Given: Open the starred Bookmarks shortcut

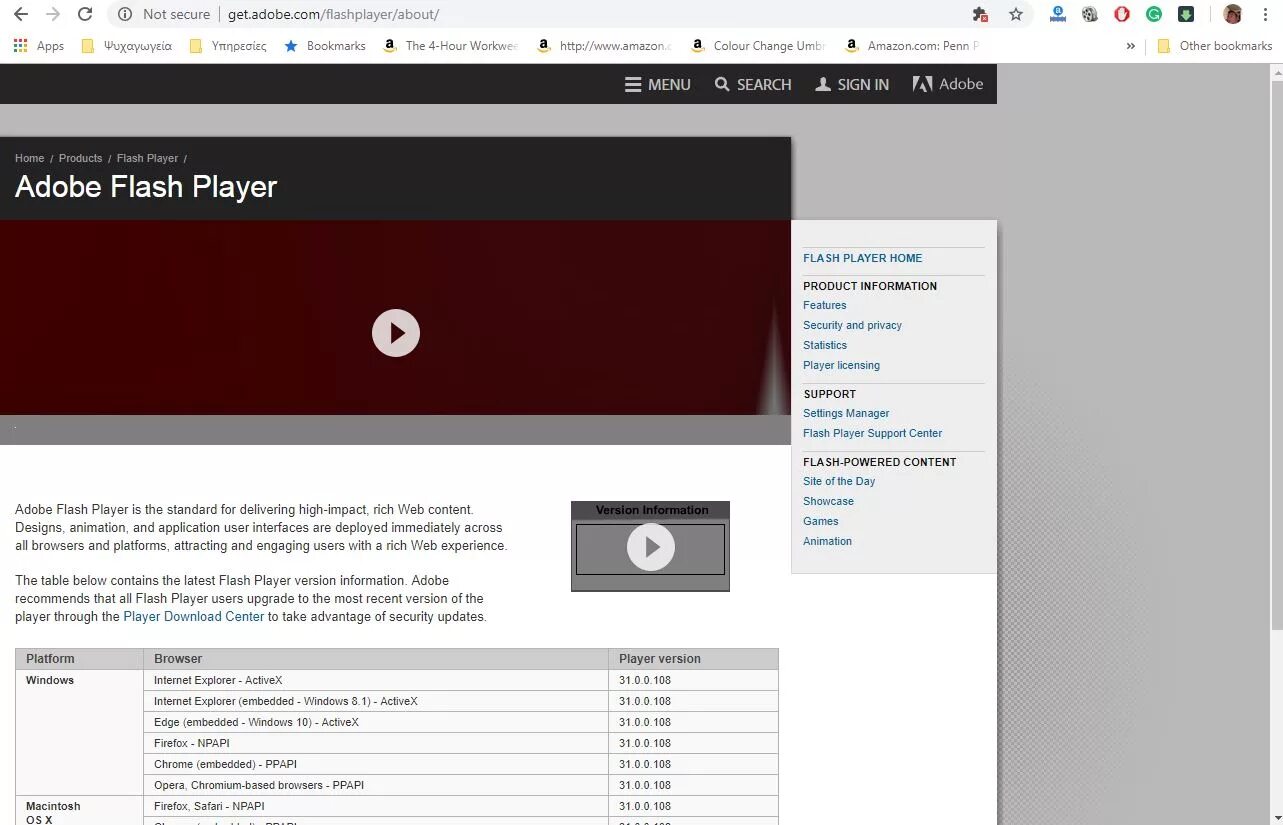Looking at the screenshot, I should (325, 46).
